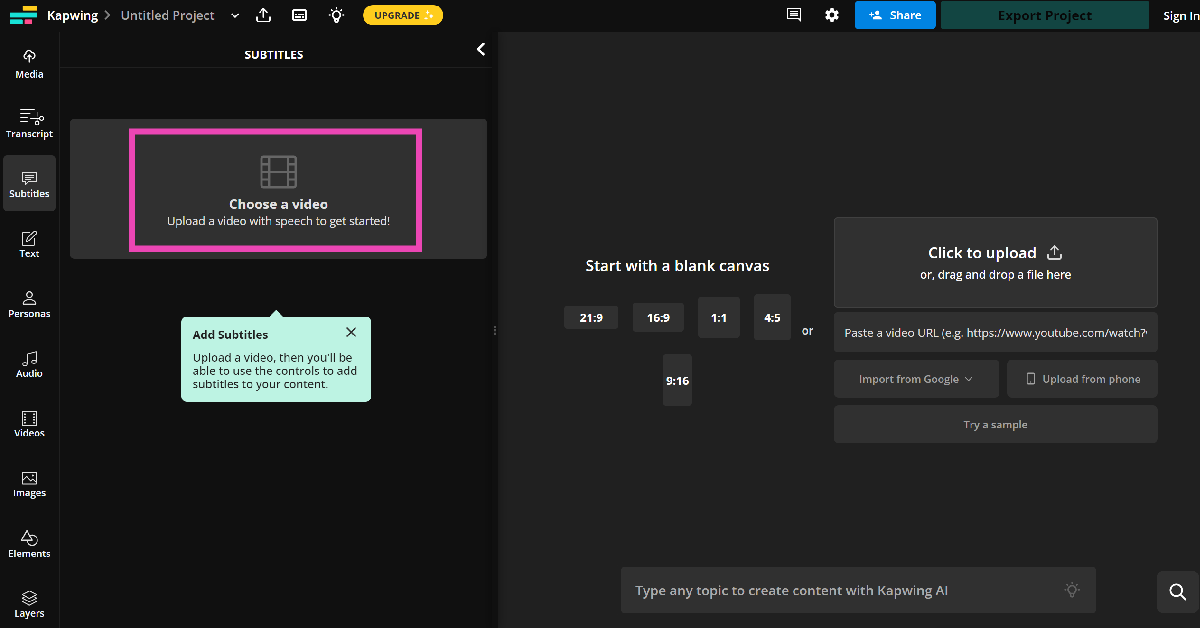
Task: Click the lightbulb icon in top toolbar
Action: click(x=336, y=15)
